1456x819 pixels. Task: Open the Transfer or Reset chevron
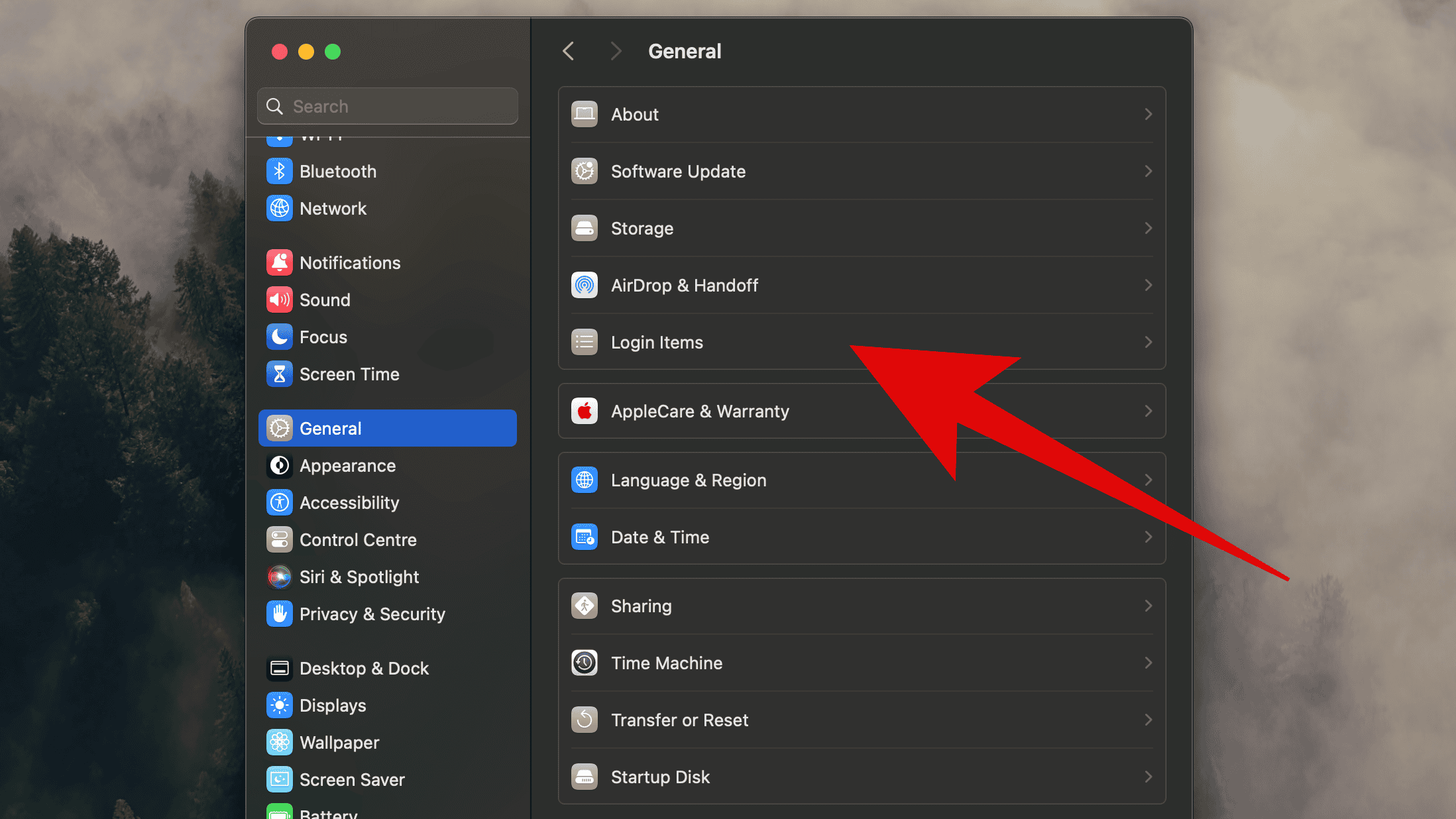click(1148, 720)
